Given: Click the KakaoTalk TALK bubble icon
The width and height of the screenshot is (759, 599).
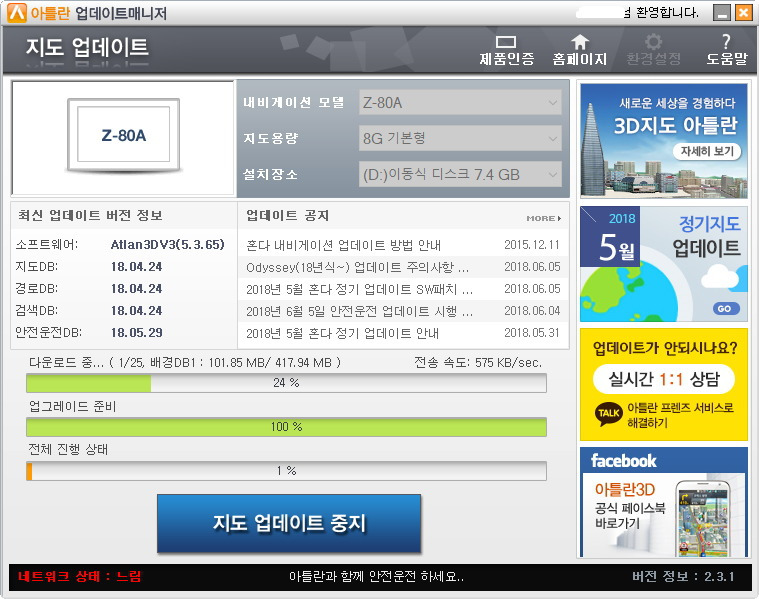Looking at the screenshot, I should [x=608, y=414].
